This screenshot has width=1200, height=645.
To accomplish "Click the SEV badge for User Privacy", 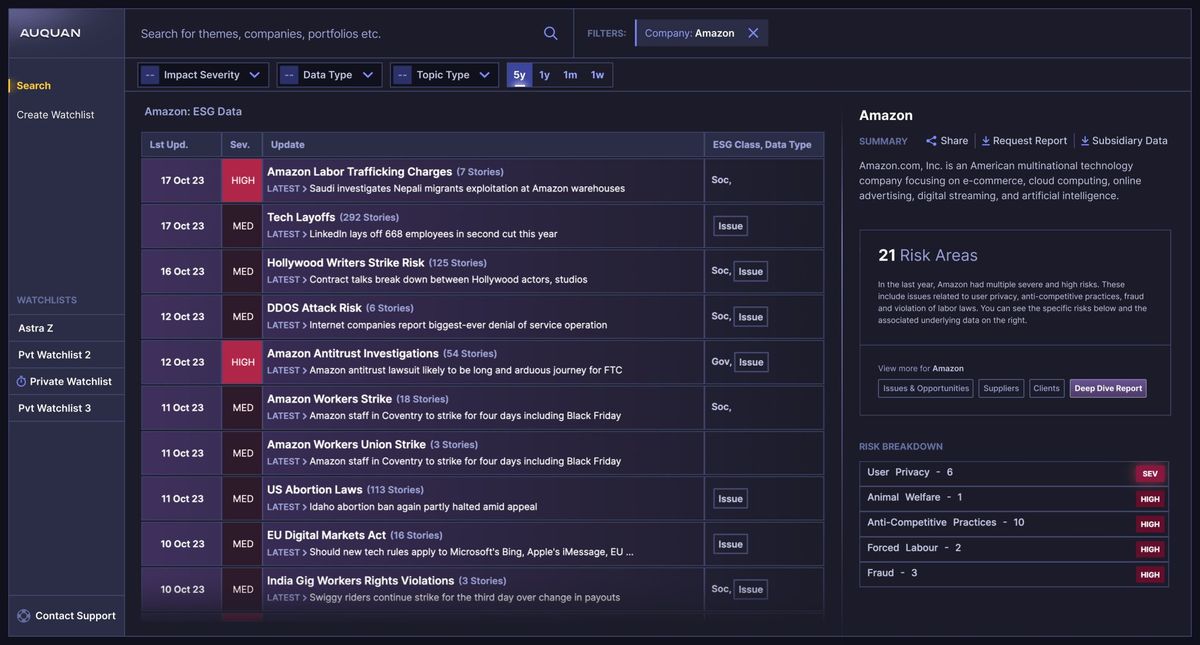I will 1150,473.
